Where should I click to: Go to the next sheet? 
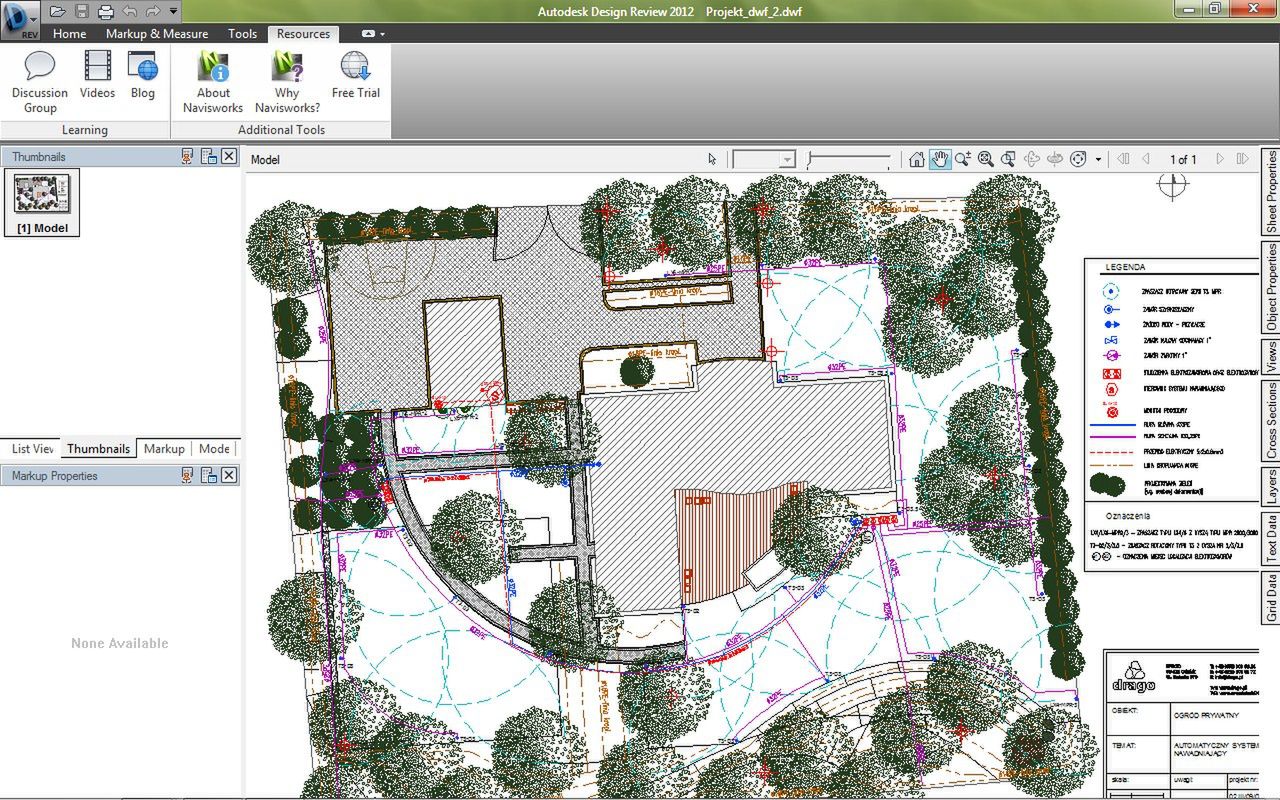[1220, 159]
